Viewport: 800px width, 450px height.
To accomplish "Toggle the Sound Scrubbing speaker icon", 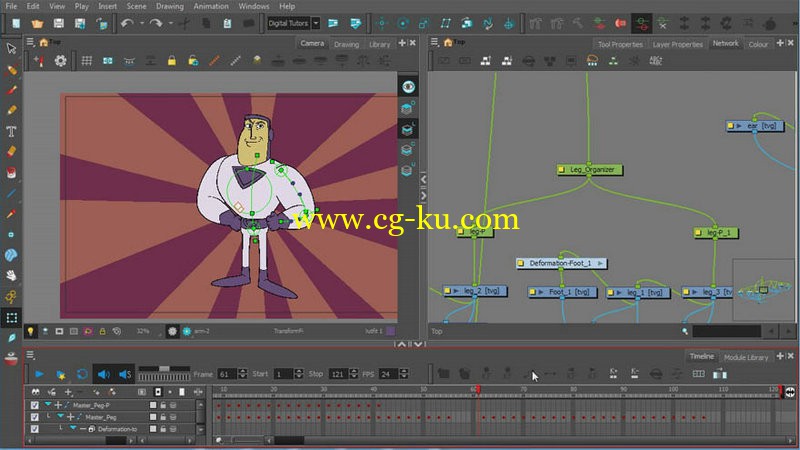I will (x=125, y=374).
